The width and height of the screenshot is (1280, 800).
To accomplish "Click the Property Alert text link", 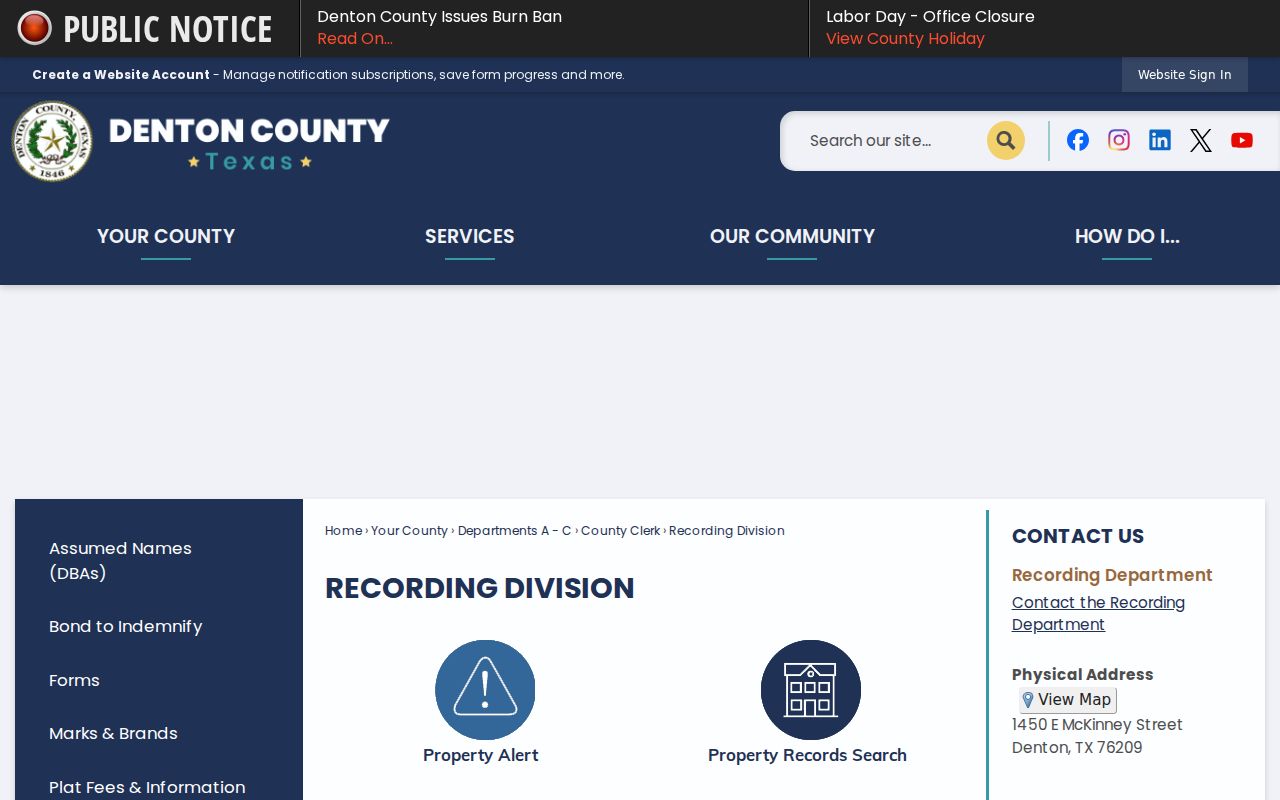I will click(x=481, y=756).
